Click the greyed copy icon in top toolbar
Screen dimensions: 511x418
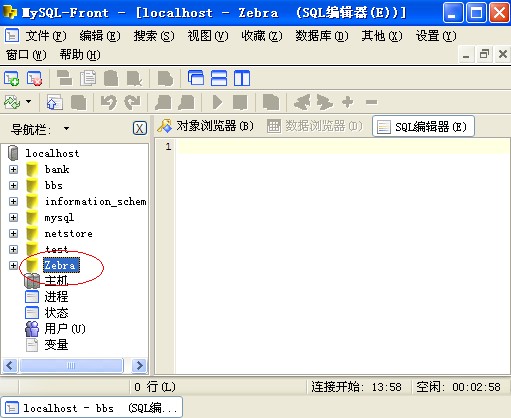88,79
